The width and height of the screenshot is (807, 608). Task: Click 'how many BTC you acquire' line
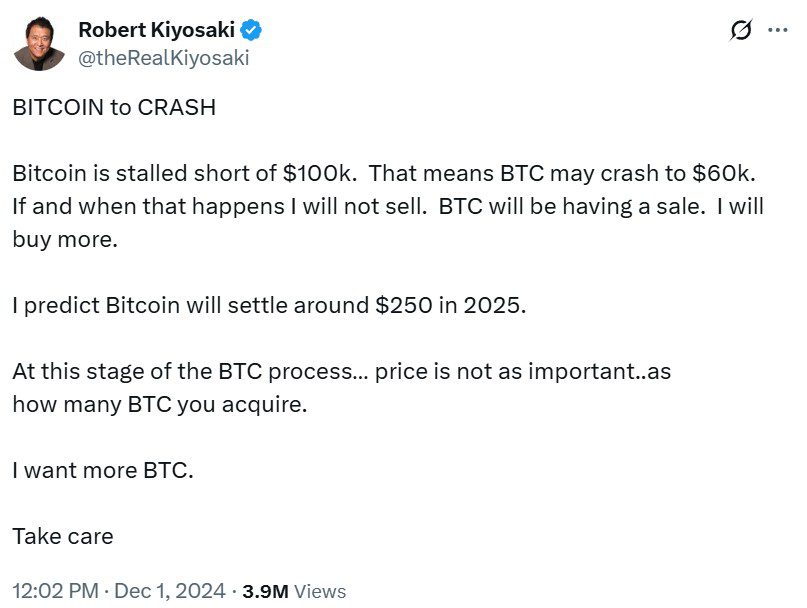(x=160, y=405)
